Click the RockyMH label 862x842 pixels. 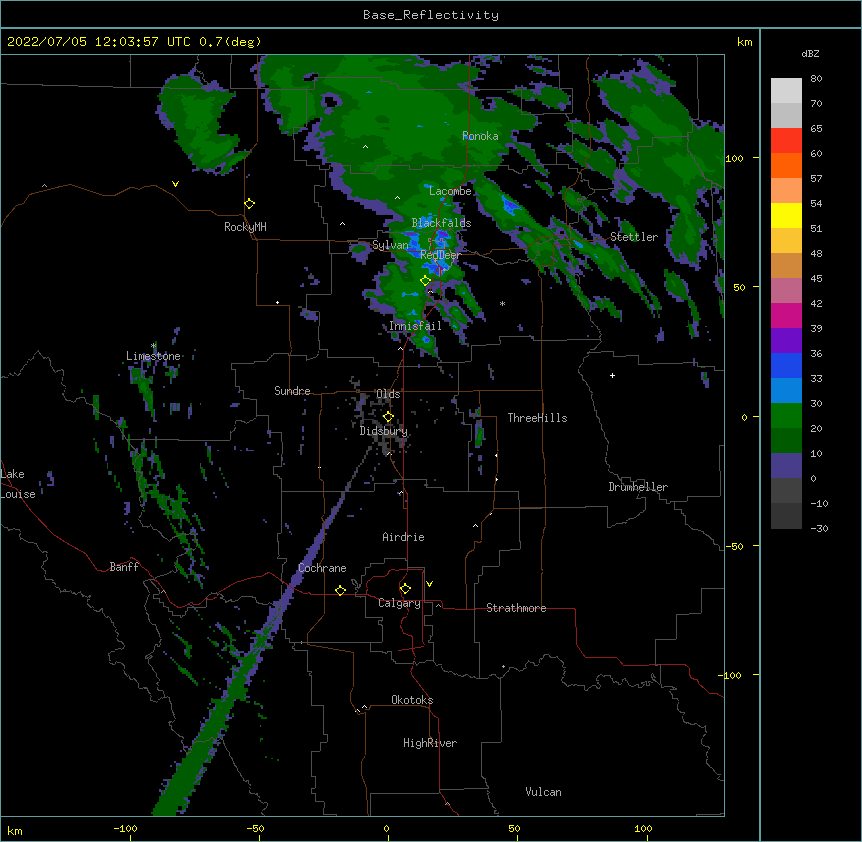coord(245,227)
